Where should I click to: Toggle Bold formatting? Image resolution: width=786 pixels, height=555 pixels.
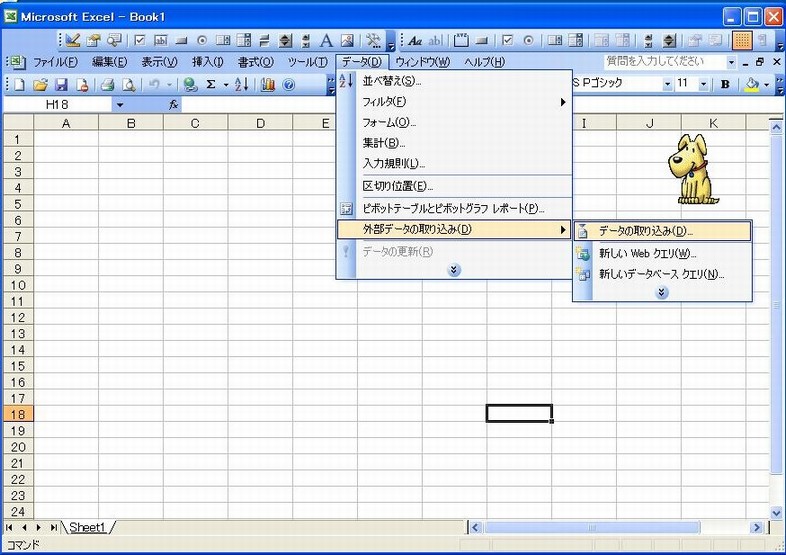tap(725, 84)
